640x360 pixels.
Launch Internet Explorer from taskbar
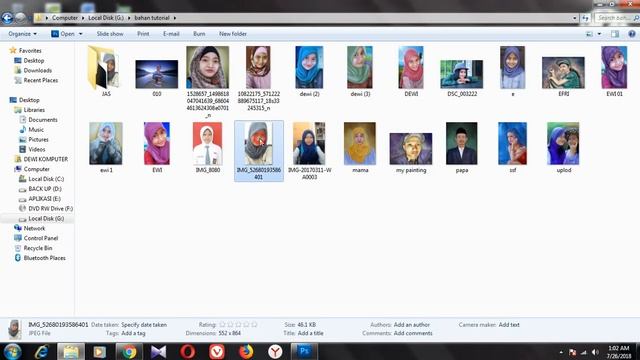coord(42,352)
